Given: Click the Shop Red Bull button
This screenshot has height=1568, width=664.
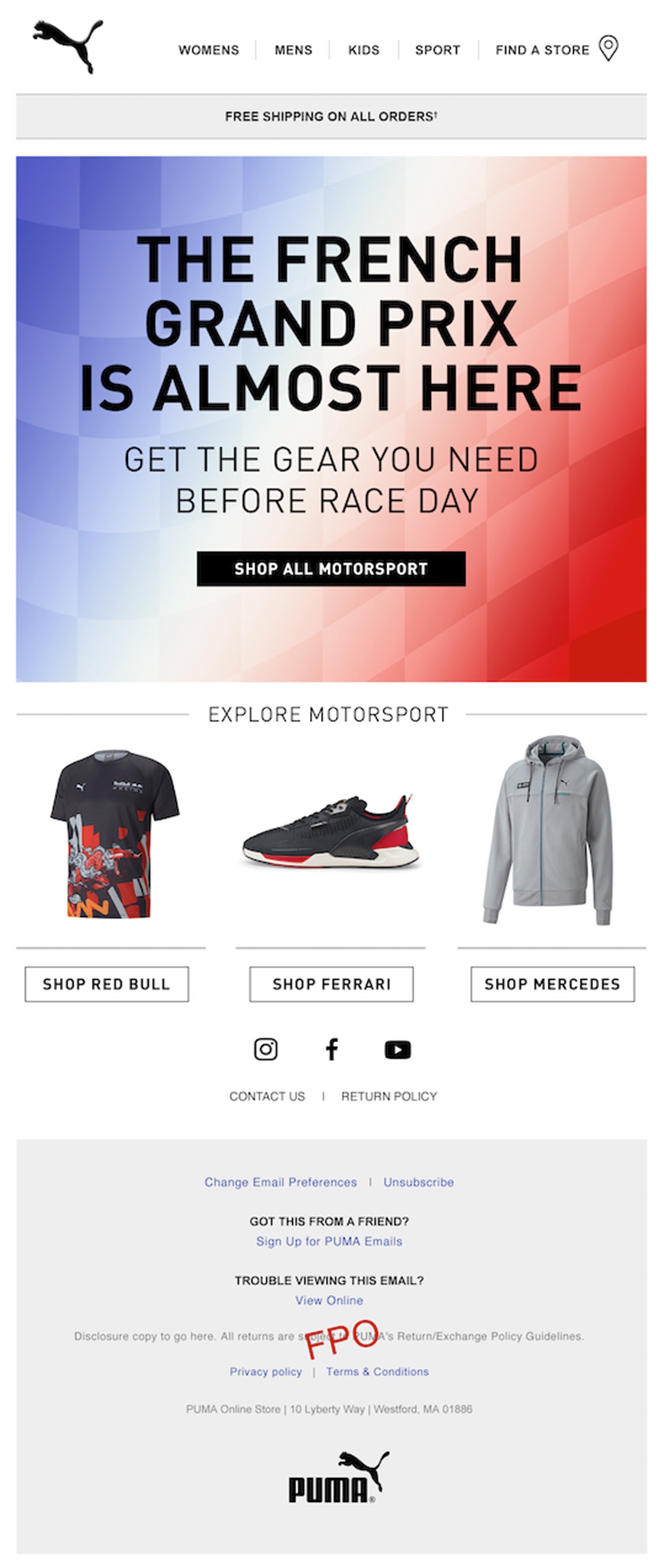Looking at the screenshot, I should pos(106,984).
